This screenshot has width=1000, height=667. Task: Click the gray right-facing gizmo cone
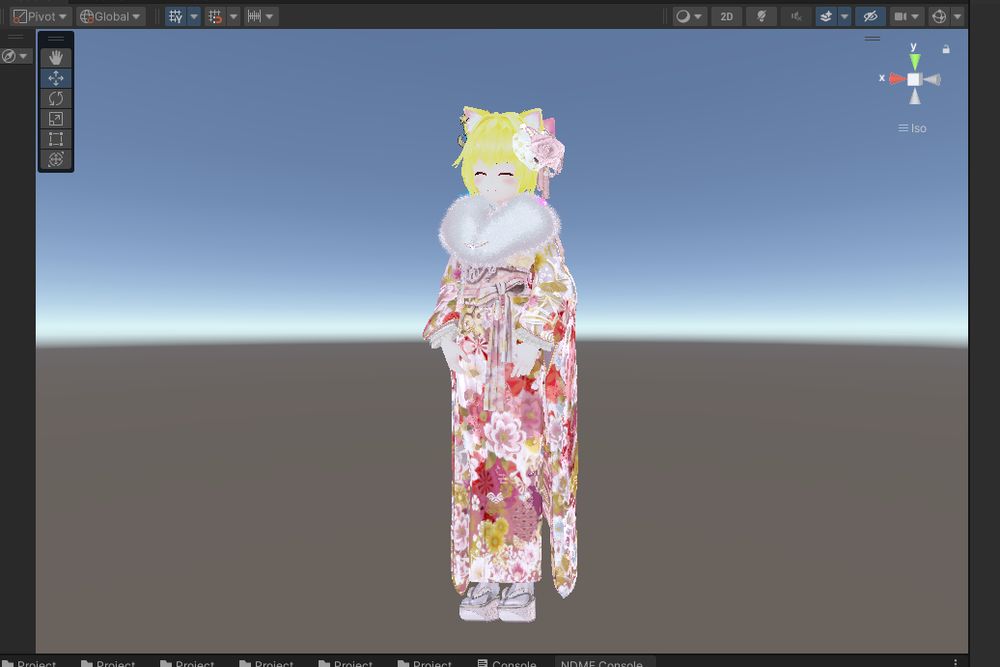pos(932,79)
